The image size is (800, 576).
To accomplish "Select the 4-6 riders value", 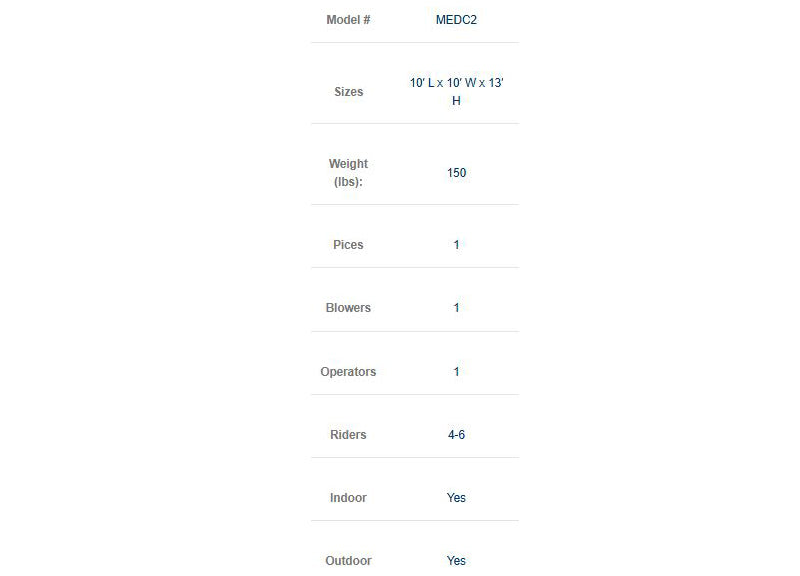I will pos(456,435).
